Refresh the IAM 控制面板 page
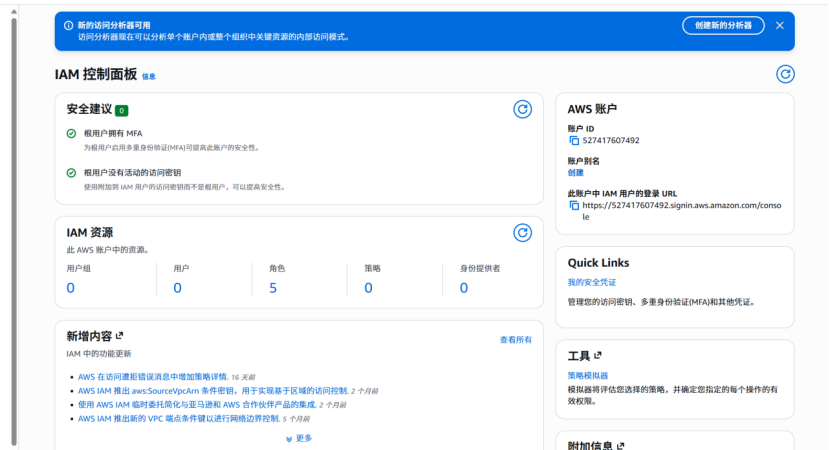 point(785,74)
